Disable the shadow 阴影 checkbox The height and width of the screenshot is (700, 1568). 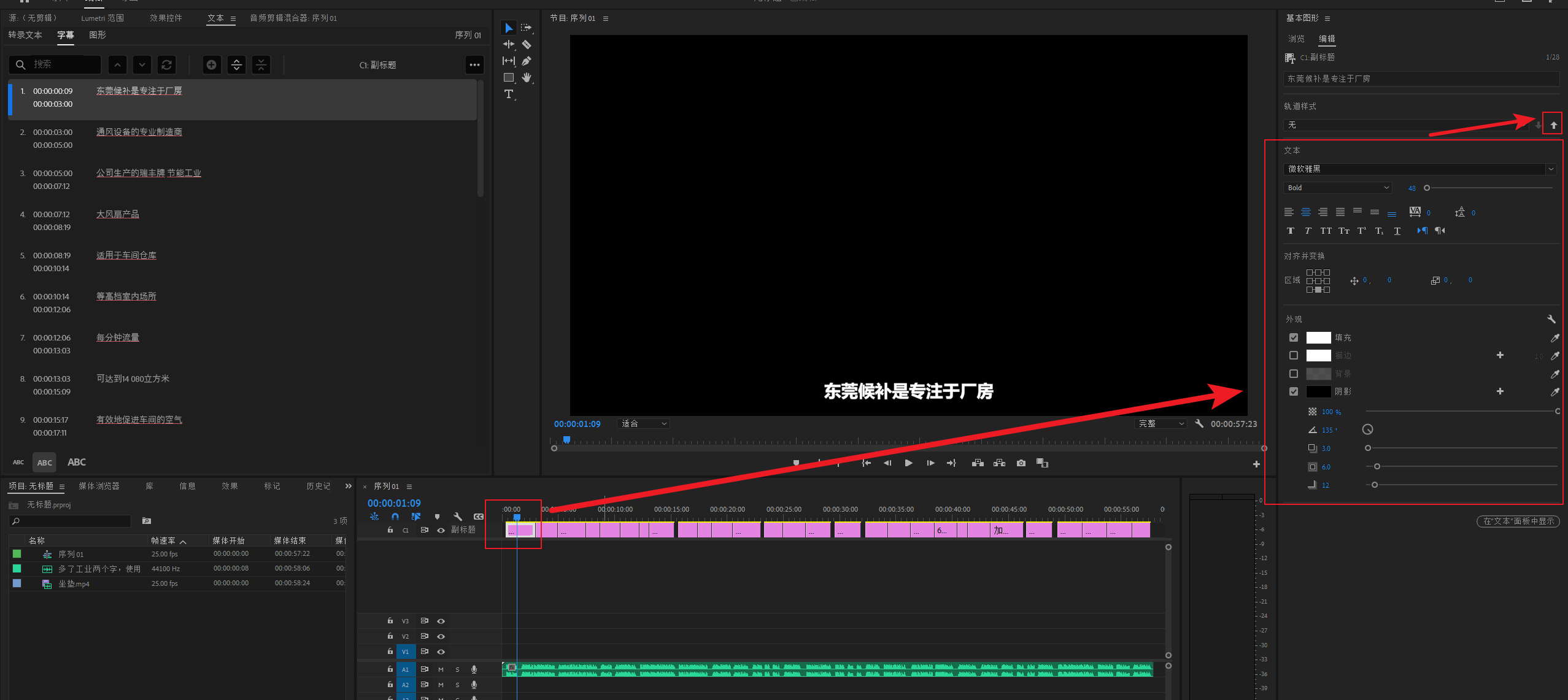pyautogui.click(x=1294, y=391)
